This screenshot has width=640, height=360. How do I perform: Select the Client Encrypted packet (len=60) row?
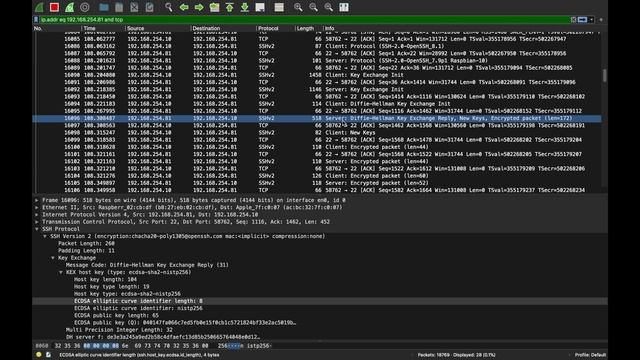pos(316,176)
